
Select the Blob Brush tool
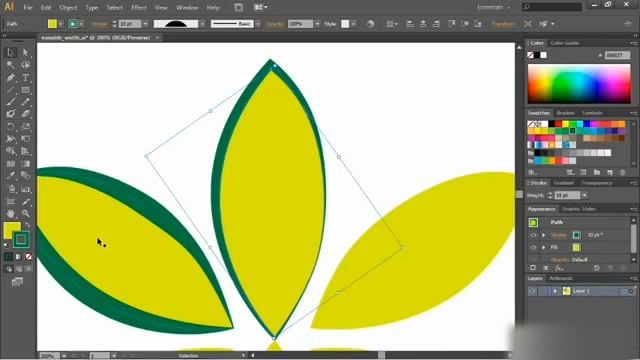click(x=11, y=114)
